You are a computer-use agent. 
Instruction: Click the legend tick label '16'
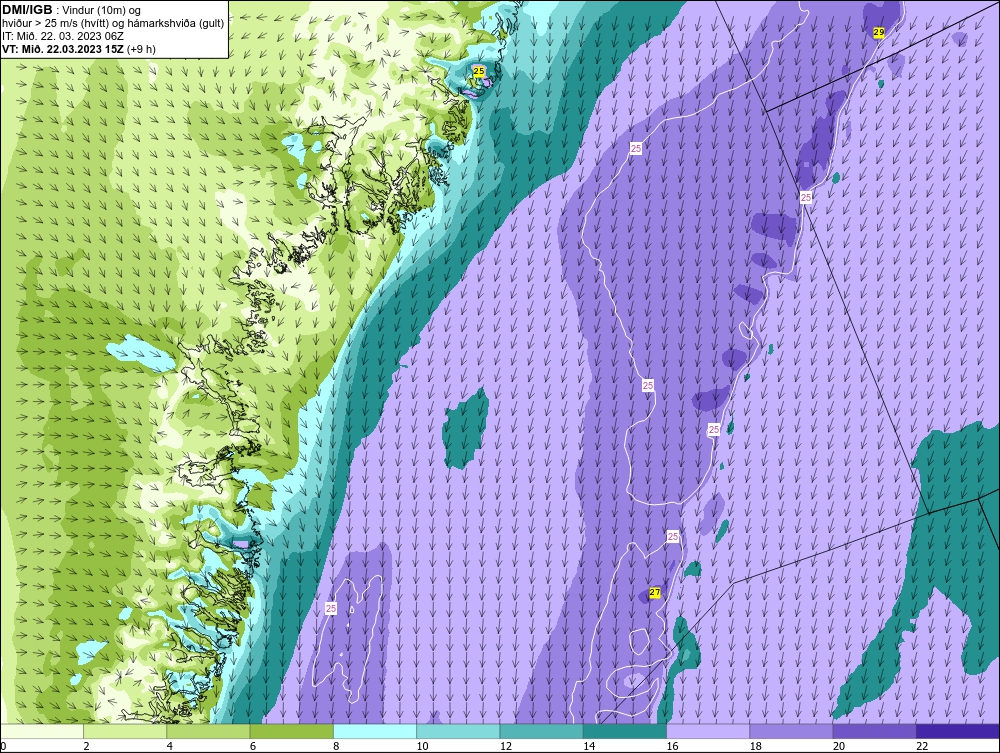coord(672,746)
